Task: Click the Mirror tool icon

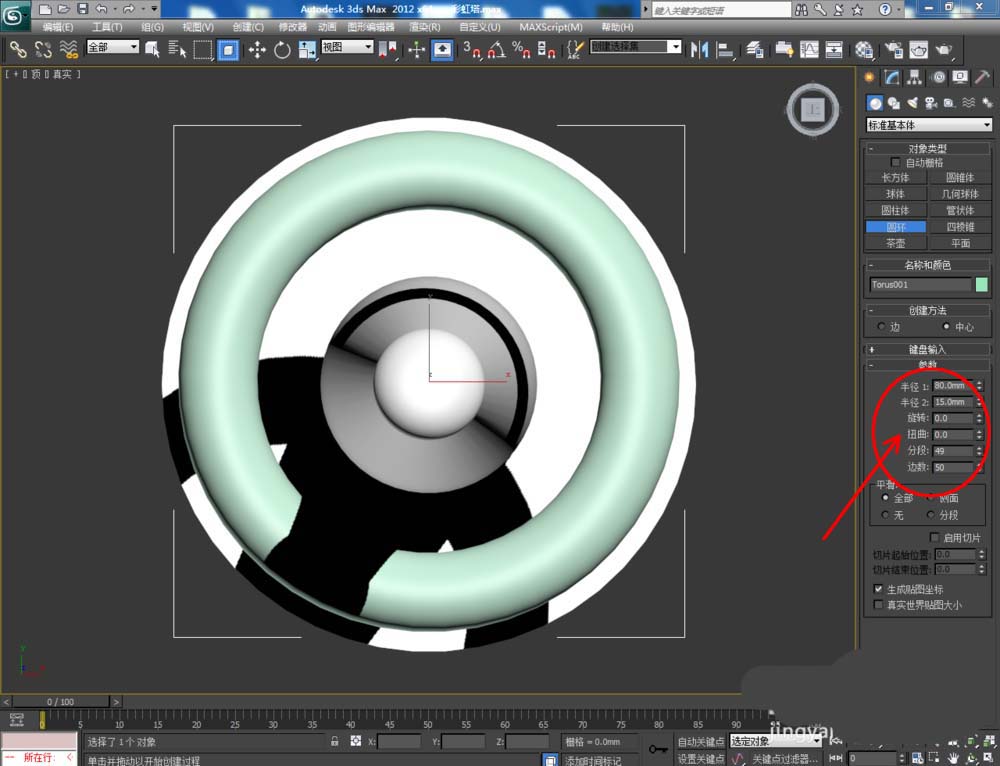Action: 699,49
